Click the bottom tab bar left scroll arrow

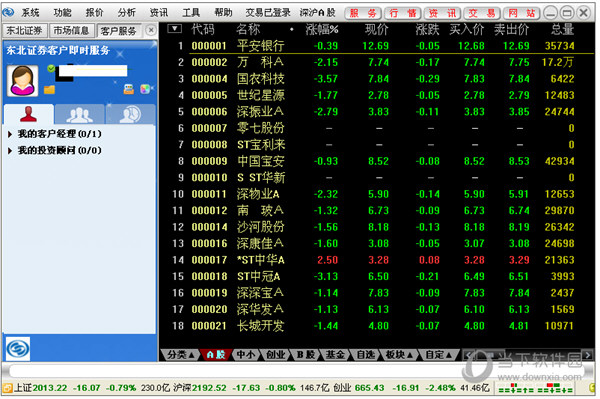tap(468, 355)
